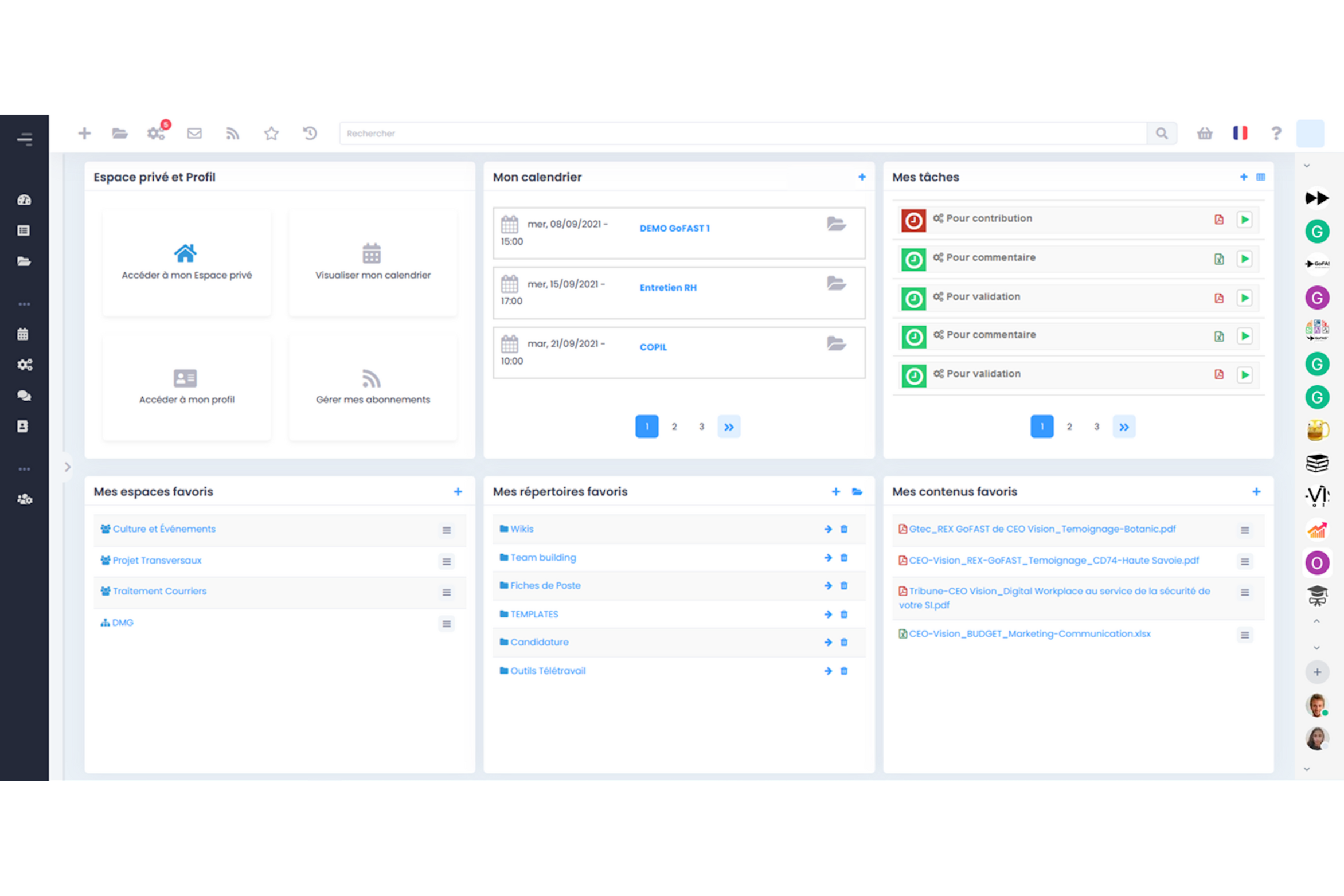1344x896 pixels.
Task: Click the dashboard gauge icon in left sidebar
Action: click(24, 200)
